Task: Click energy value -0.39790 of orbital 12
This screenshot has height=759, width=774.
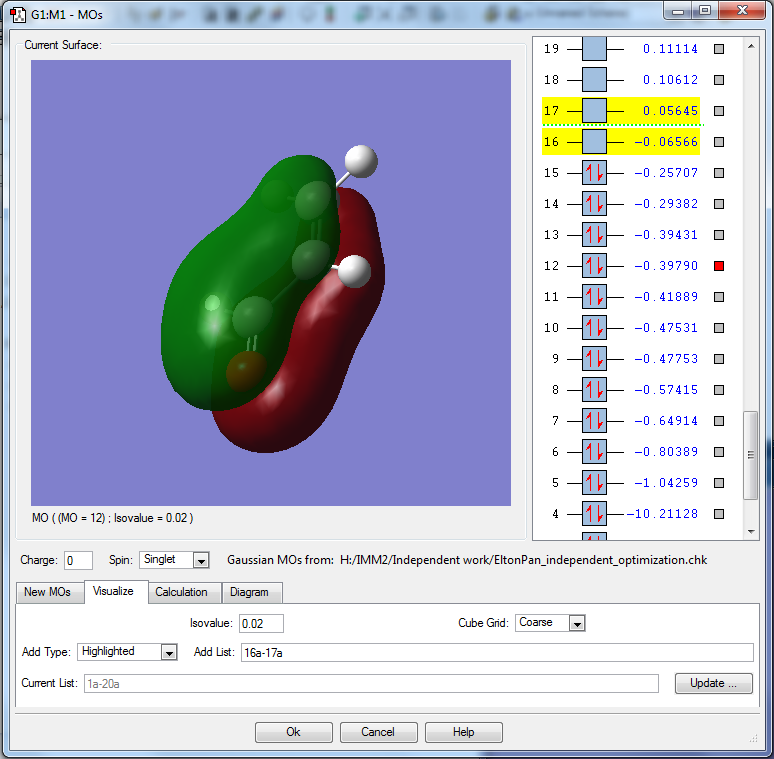Action: coord(666,266)
